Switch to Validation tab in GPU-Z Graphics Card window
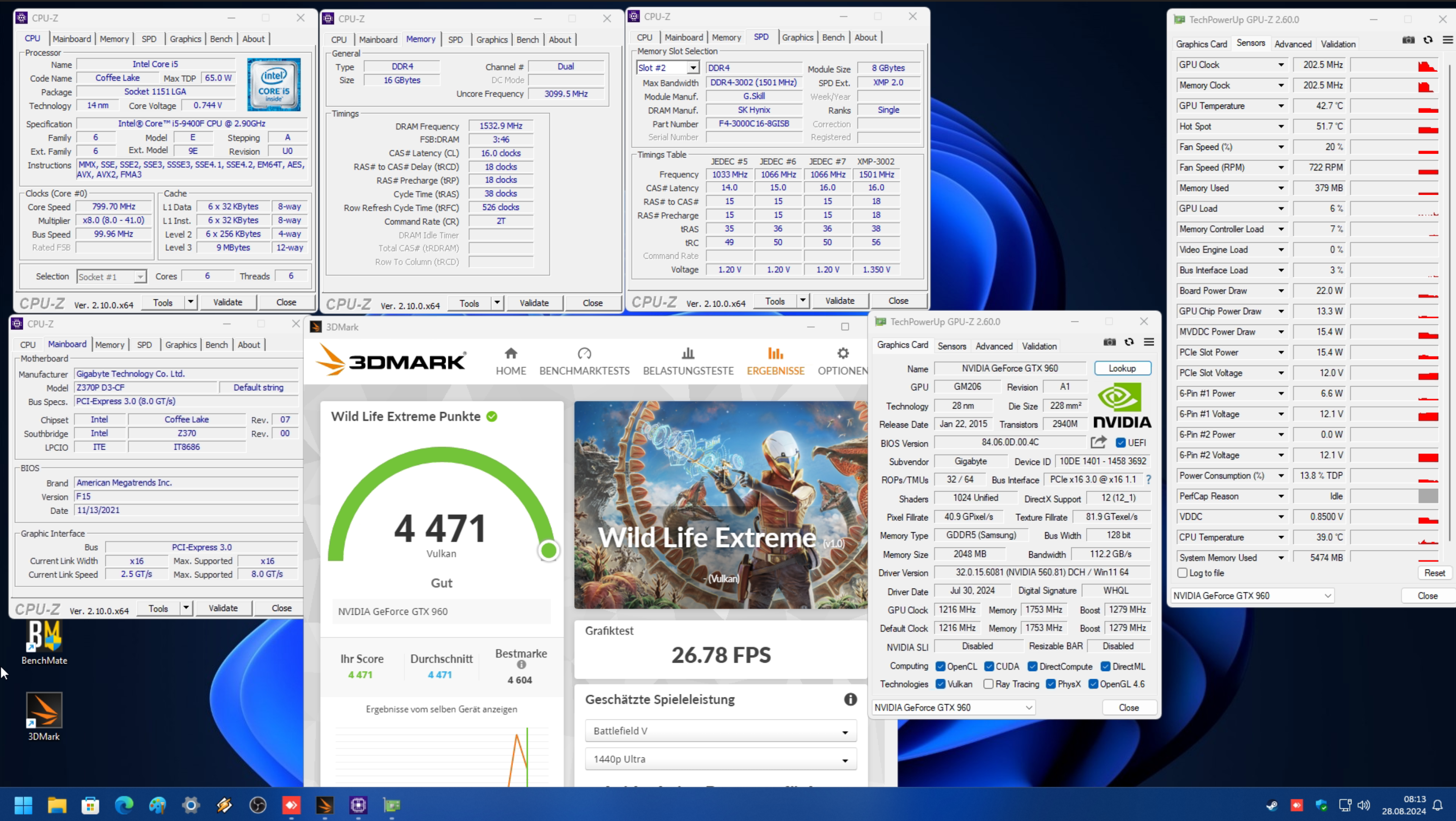This screenshot has height=821, width=1456. click(1039, 346)
